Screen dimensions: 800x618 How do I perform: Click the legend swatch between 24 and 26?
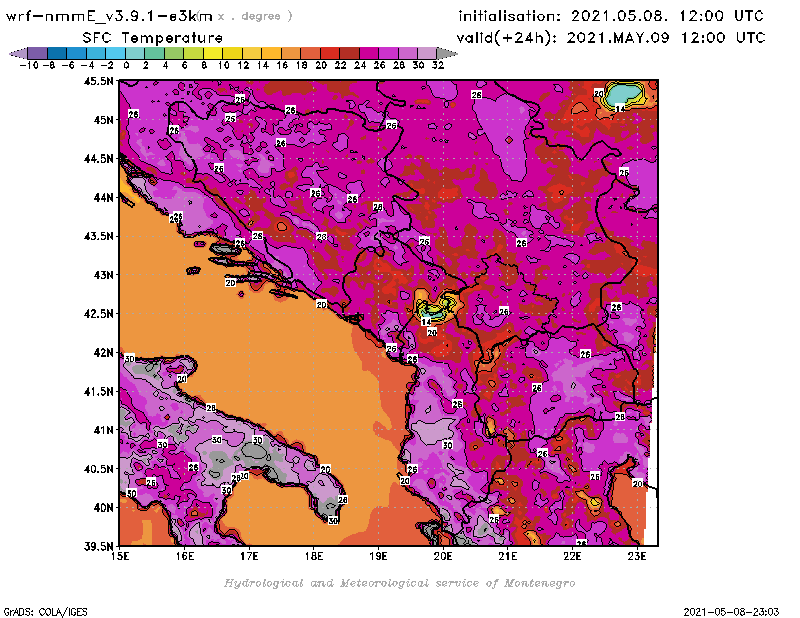pyautogui.click(x=368, y=53)
